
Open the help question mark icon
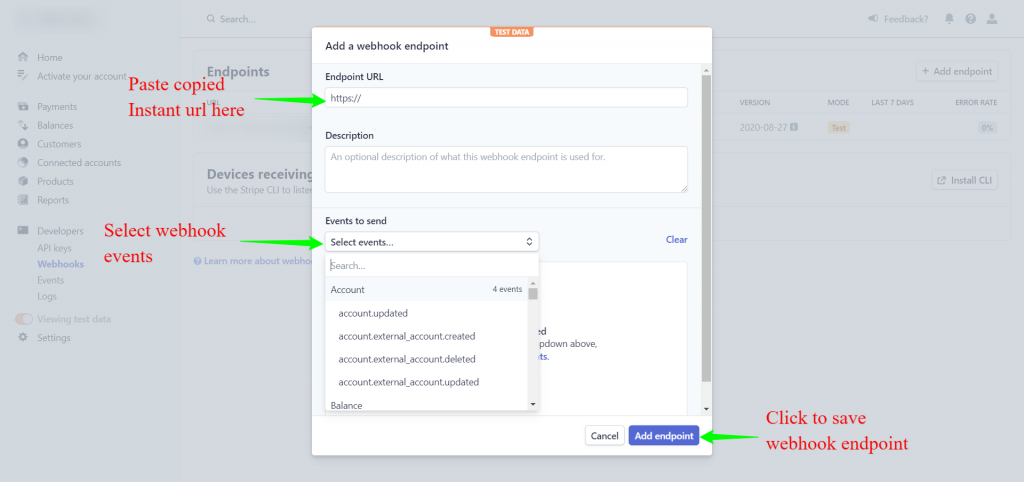click(x=970, y=19)
